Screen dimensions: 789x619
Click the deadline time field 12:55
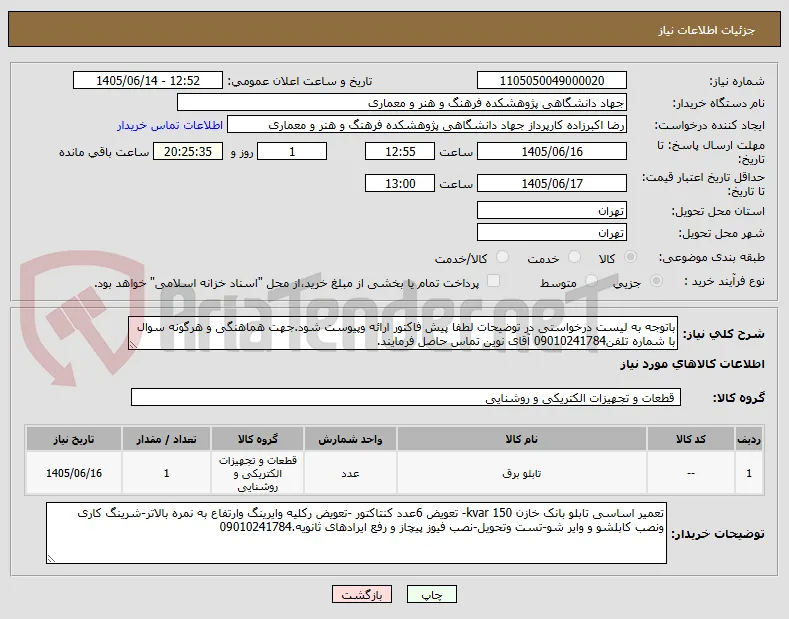point(400,151)
